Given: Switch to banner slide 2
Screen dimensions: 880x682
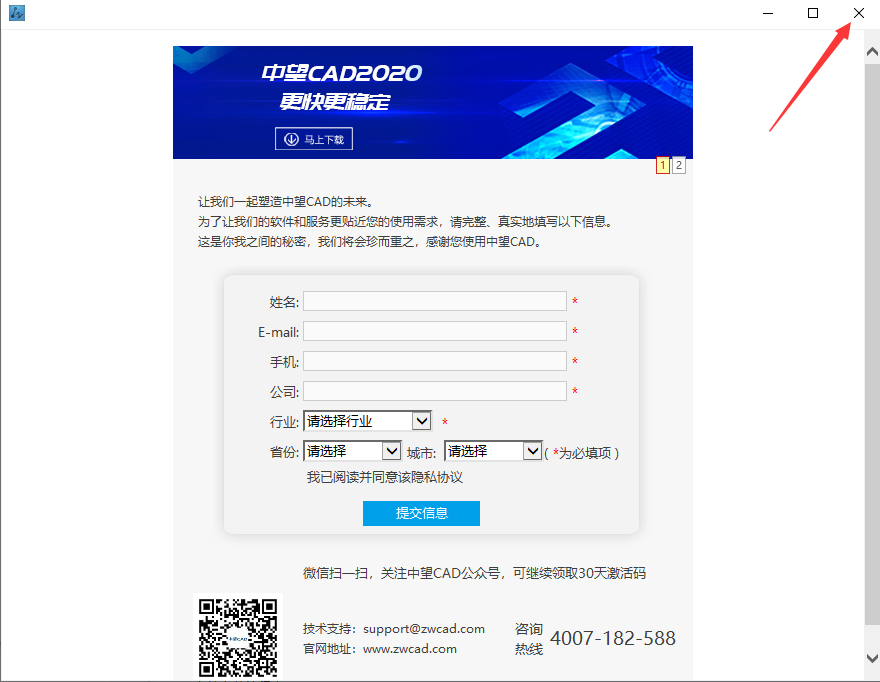Looking at the screenshot, I should (x=679, y=165).
